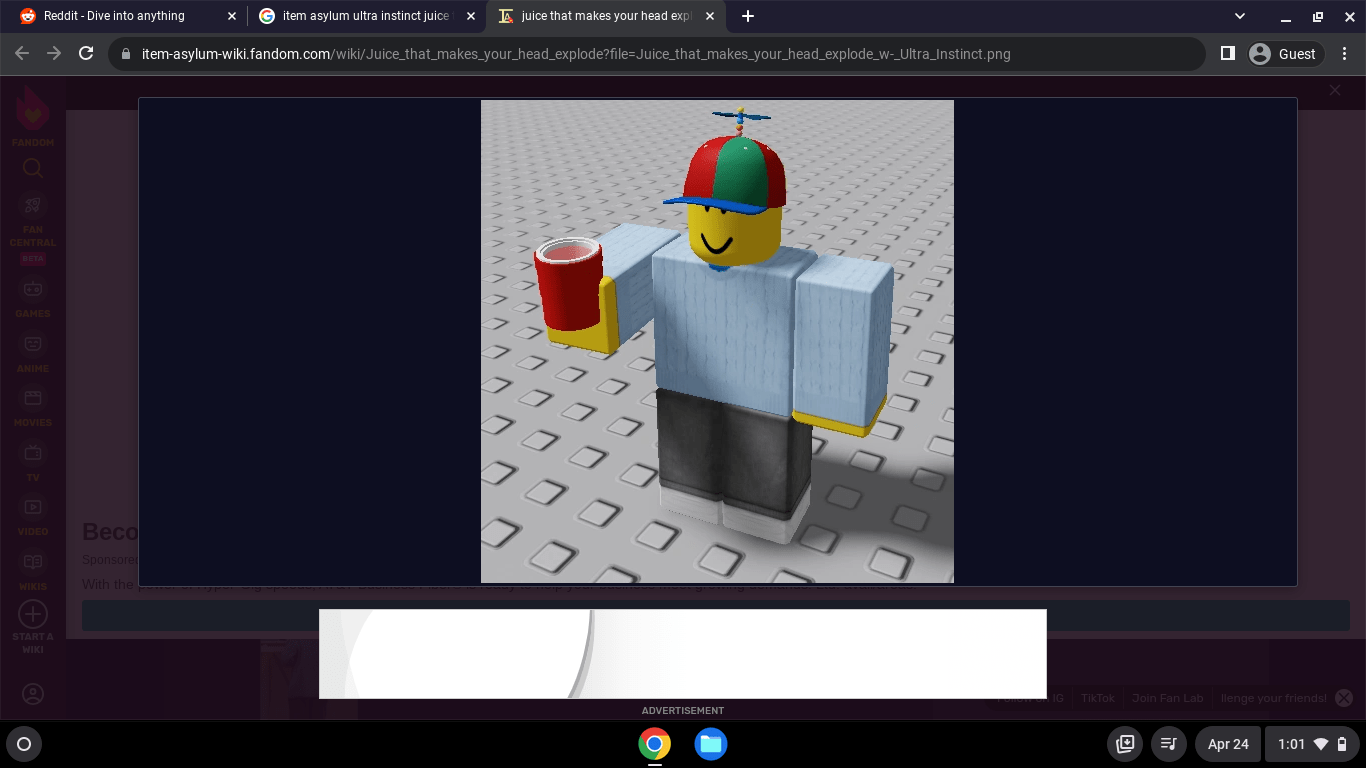Go to Anime in the Fandom sidebar
This screenshot has width=1366, height=768.
pyautogui.click(x=33, y=353)
